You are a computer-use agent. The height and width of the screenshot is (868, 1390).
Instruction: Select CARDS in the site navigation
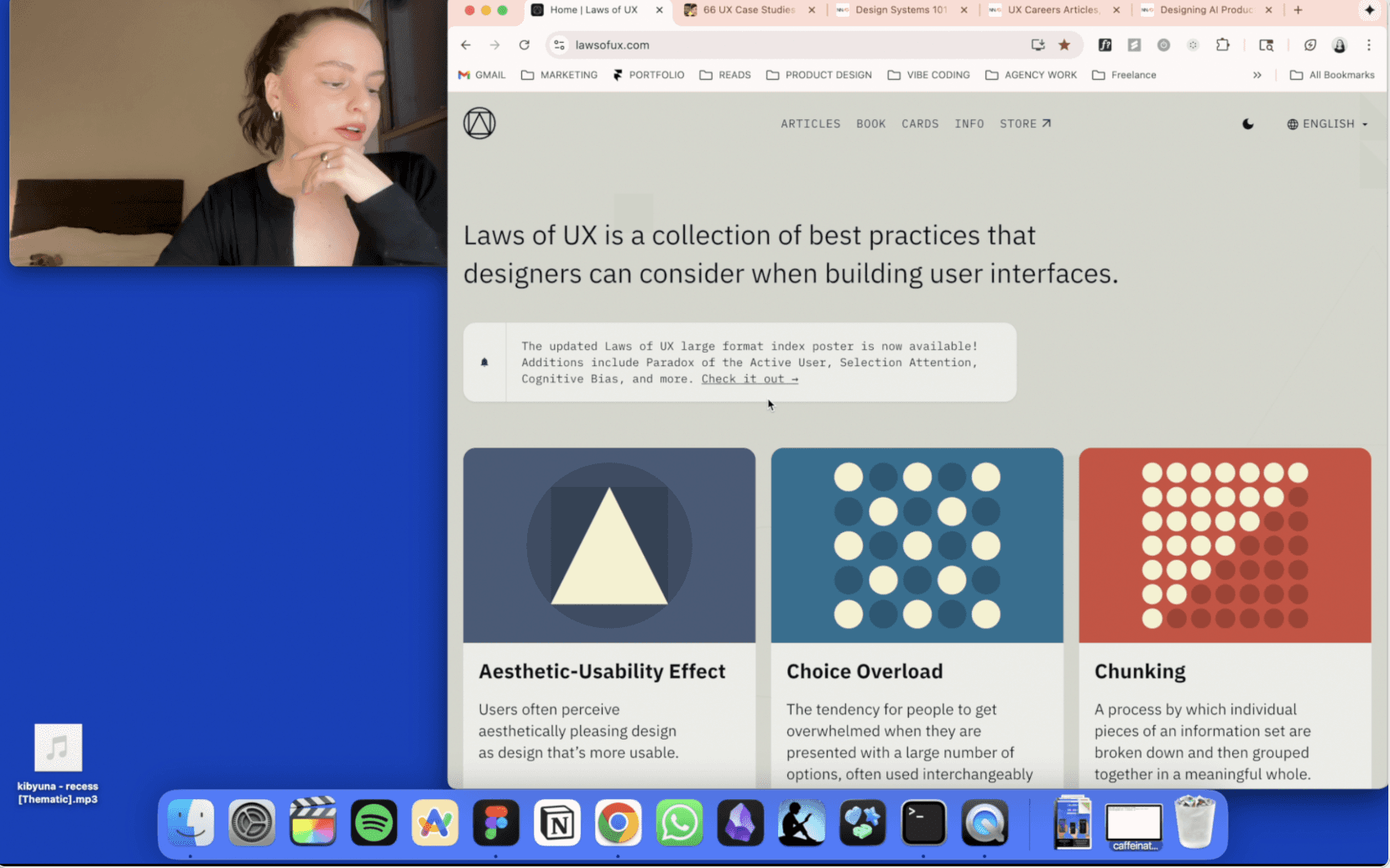point(920,123)
